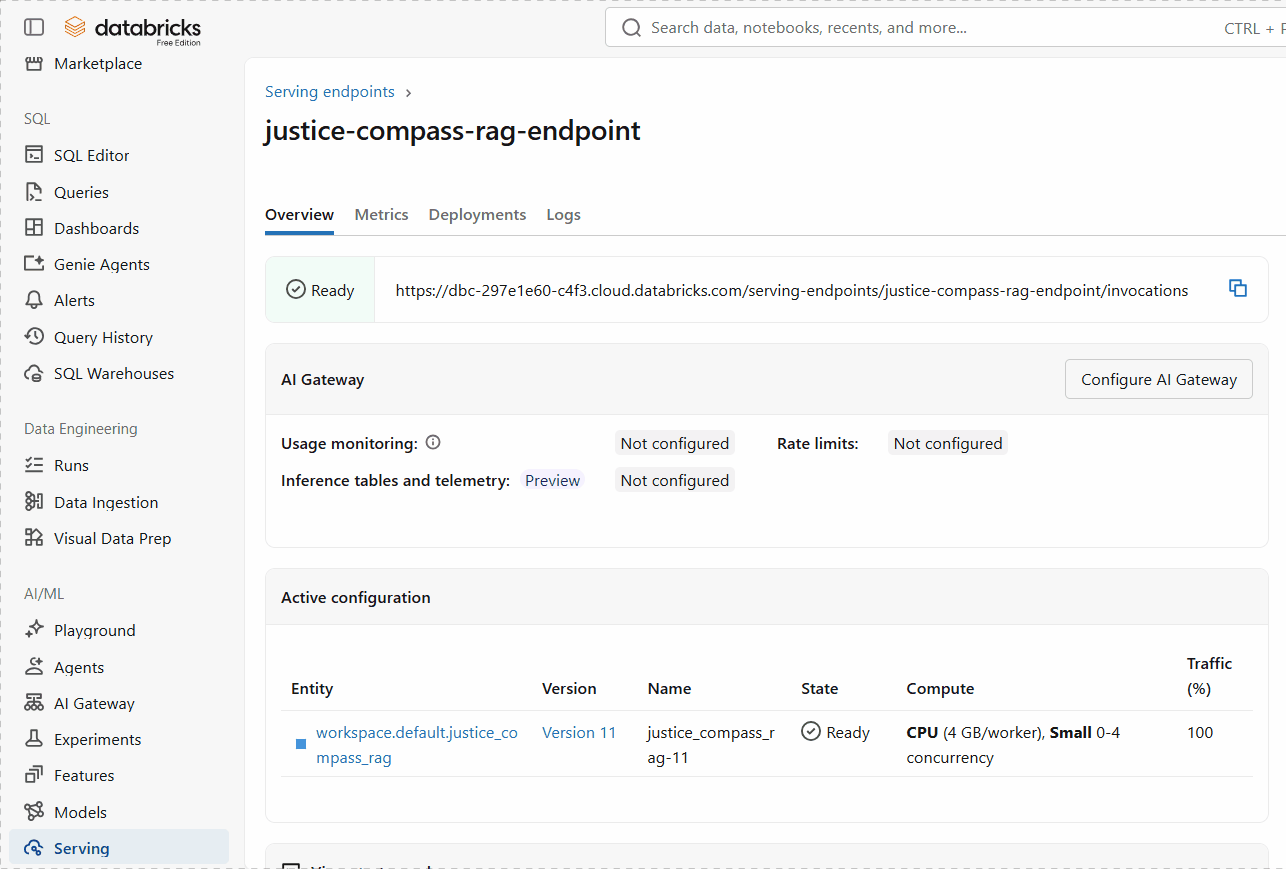Click the justice_compass_rag-11 name cell
The image size is (1286, 869).
711,745
